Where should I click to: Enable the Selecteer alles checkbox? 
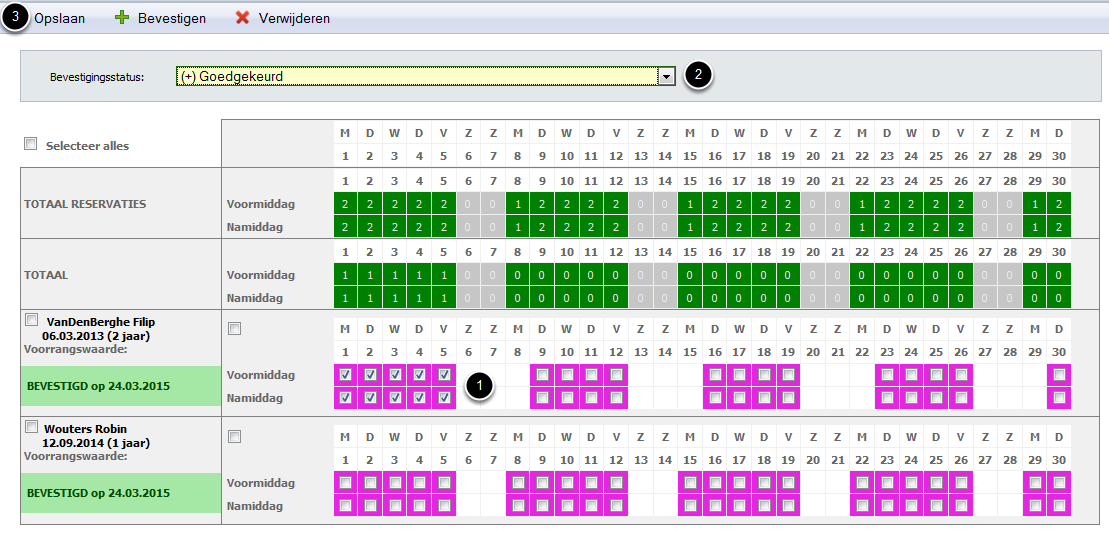(x=30, y=144)
